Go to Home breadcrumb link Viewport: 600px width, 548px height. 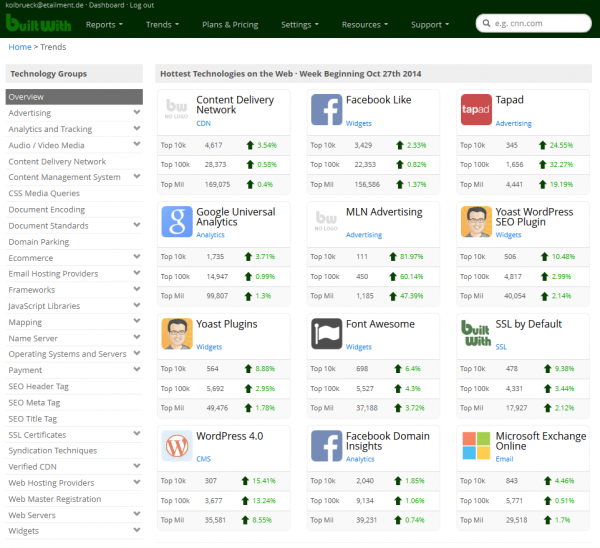20,47
